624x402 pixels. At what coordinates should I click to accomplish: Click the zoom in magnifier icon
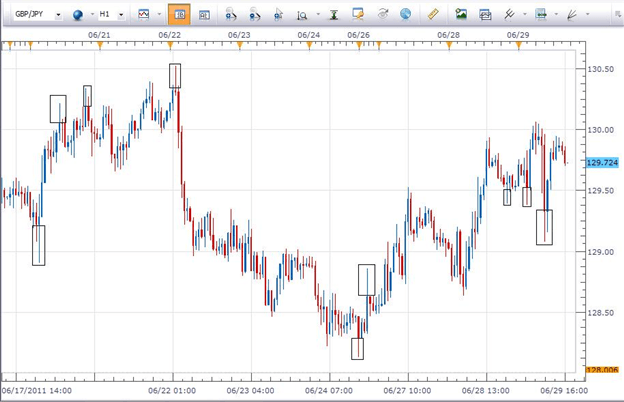[x=230, y=15]
